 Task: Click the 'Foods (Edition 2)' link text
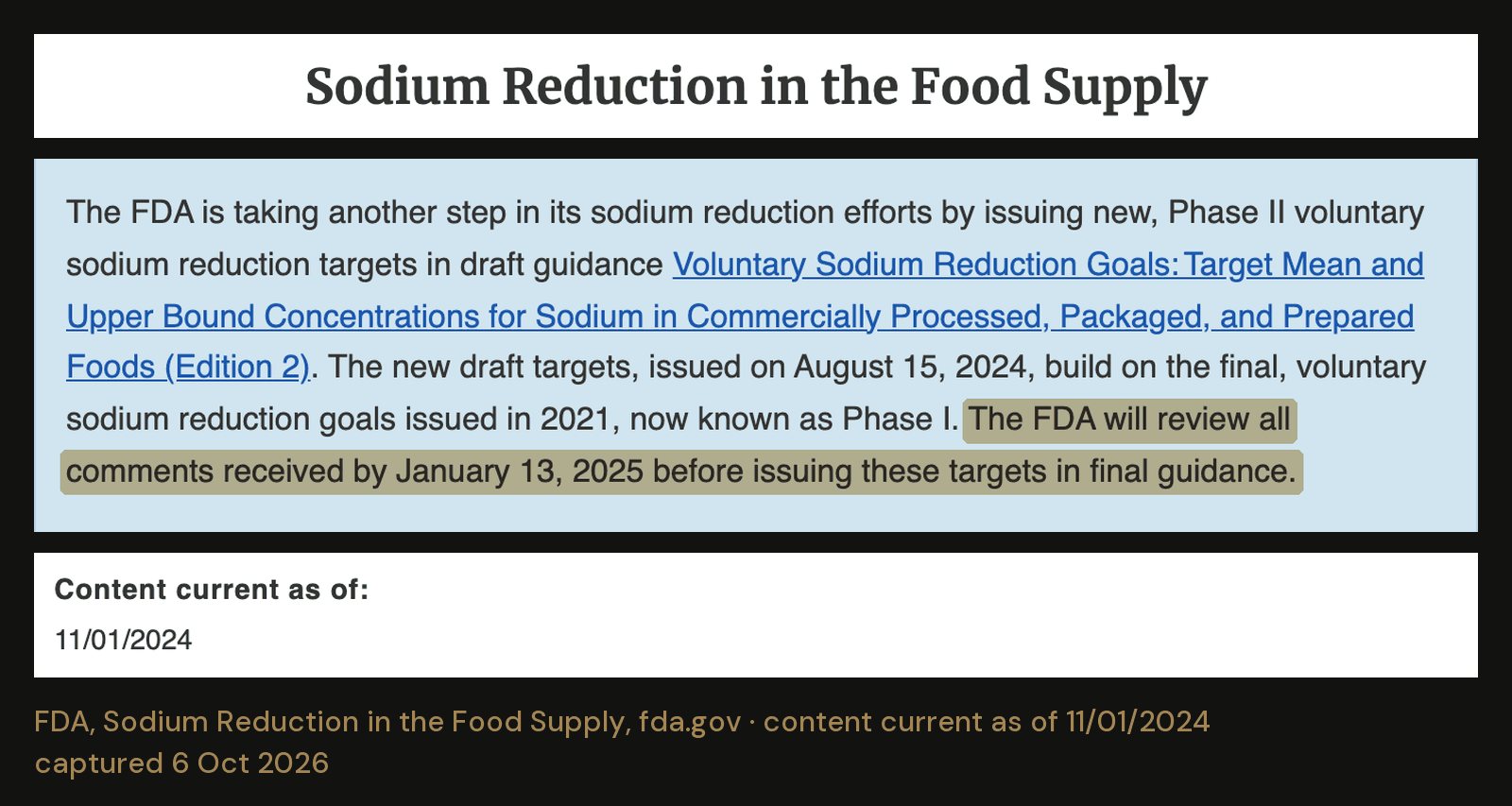[x=188, y=367]
